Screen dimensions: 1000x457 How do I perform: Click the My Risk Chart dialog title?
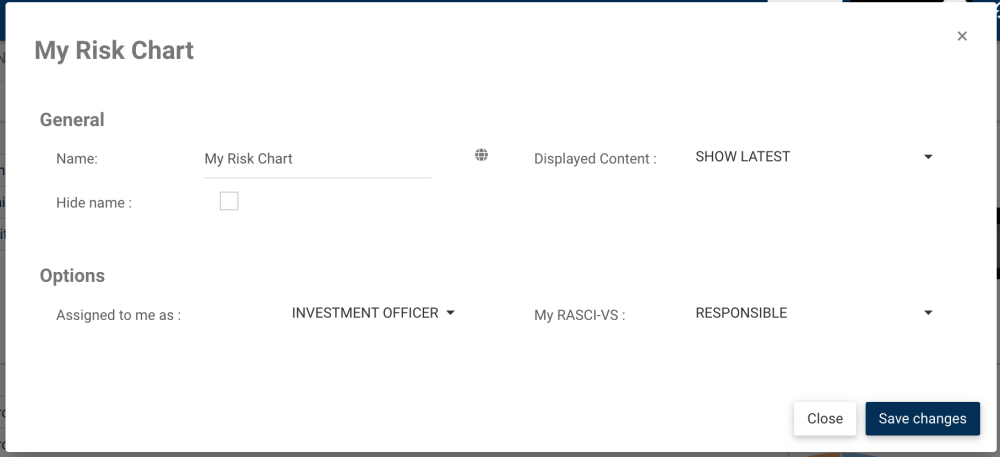click(114, 51)
